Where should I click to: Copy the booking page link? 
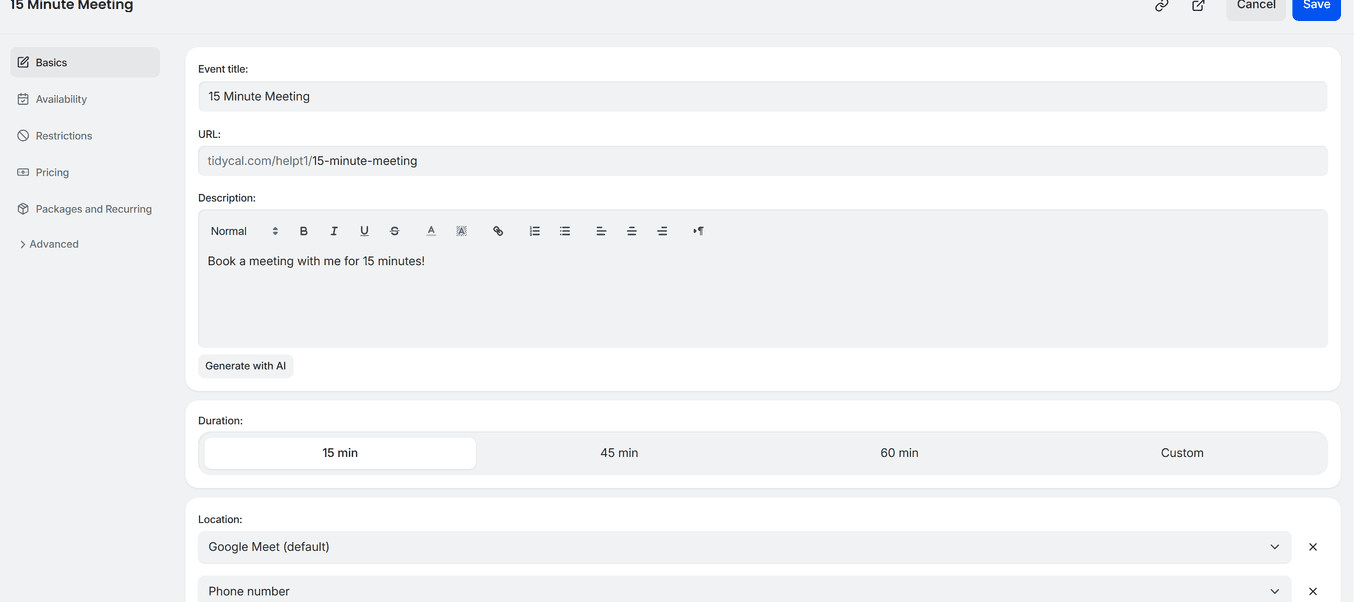point(1161,6)
